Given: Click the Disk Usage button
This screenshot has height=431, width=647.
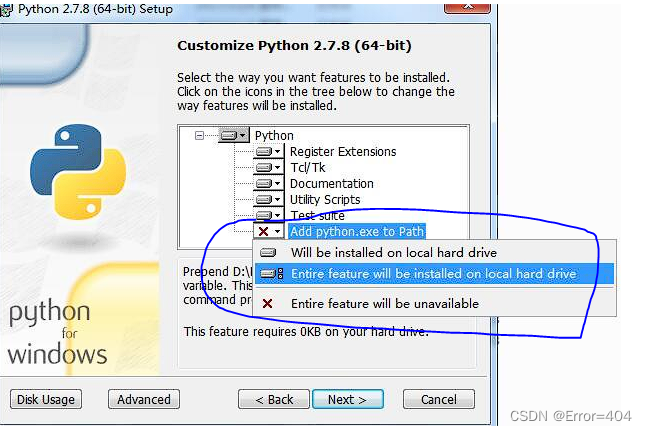Looking at the screenshot, I should 46,399.
